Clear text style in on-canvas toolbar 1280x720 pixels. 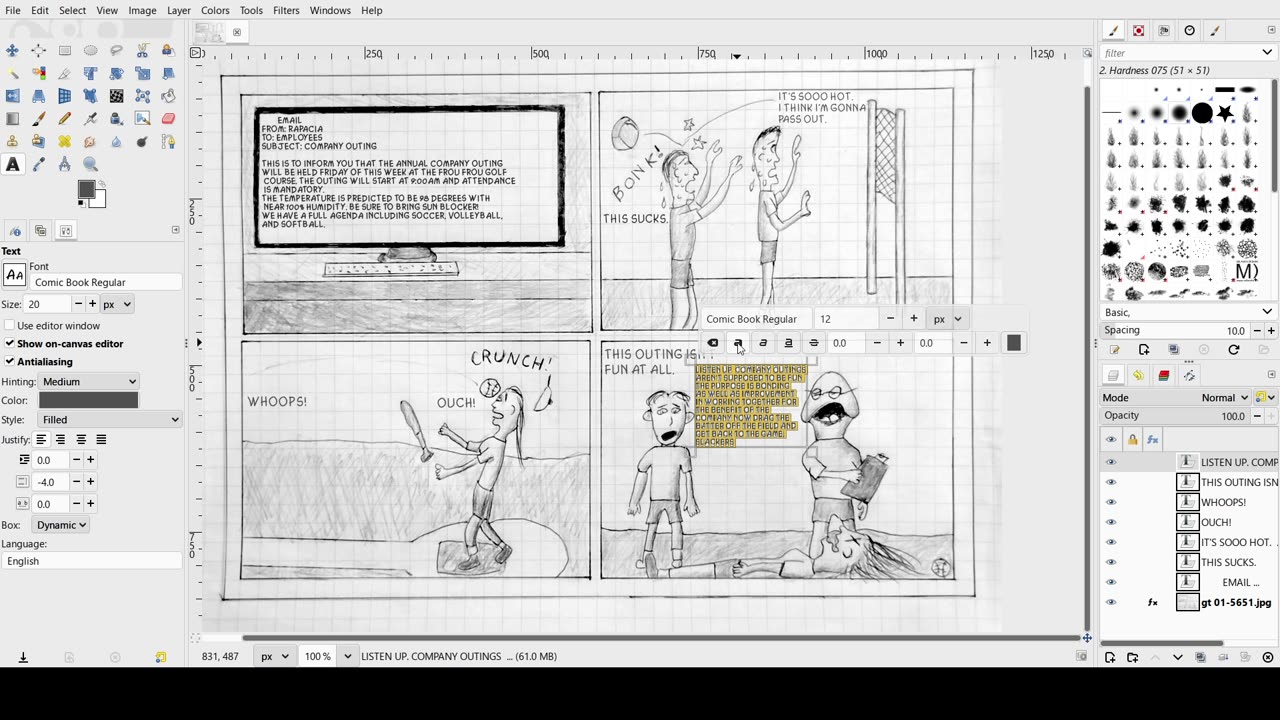[x=713, y=343]
